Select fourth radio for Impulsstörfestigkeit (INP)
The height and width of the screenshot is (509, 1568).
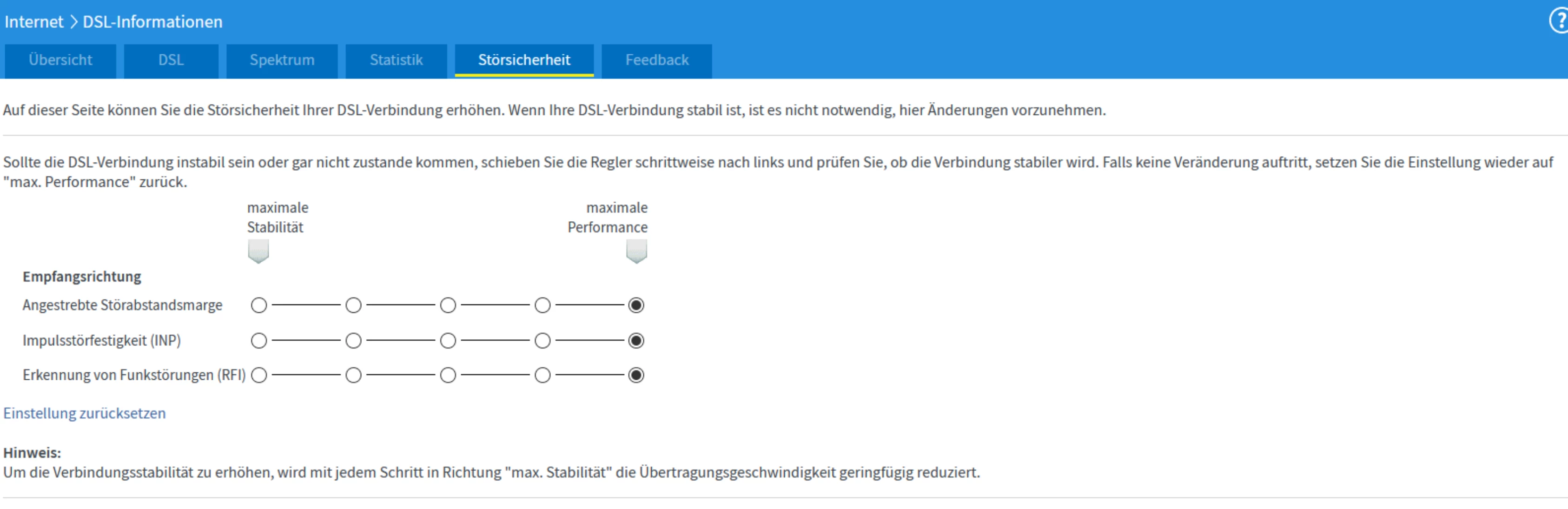pos(543,340)
